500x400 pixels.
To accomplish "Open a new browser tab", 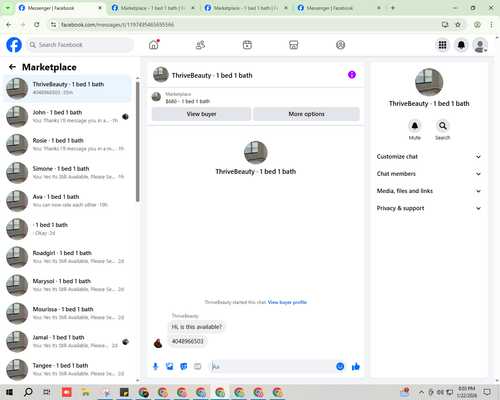I will pyautogui.click(x=393, y=8).
